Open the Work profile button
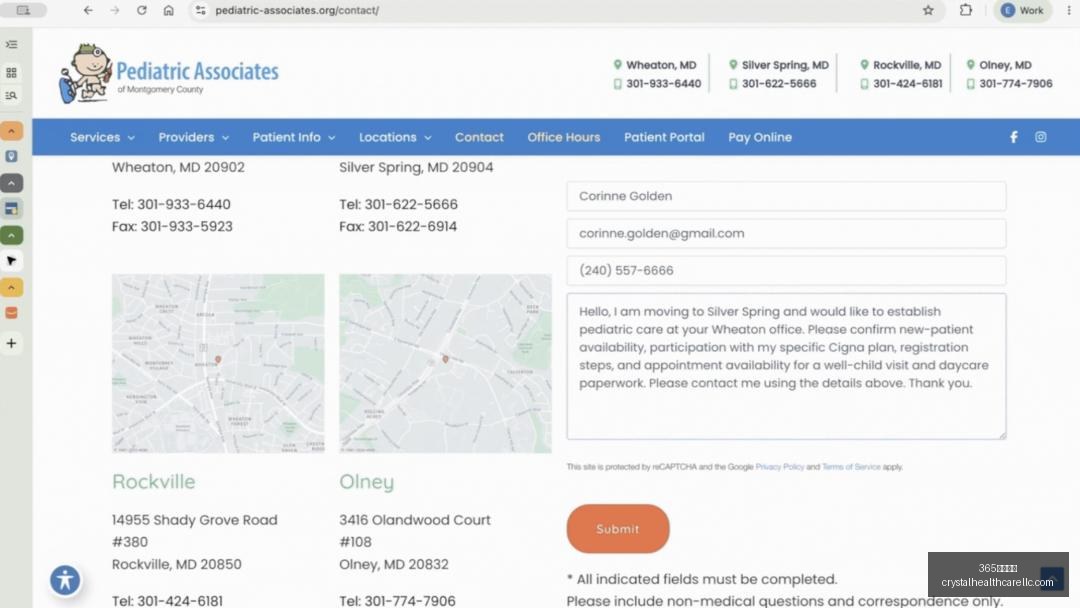Viewport: 1080px width, 608px height. (x=1023, y=10)
